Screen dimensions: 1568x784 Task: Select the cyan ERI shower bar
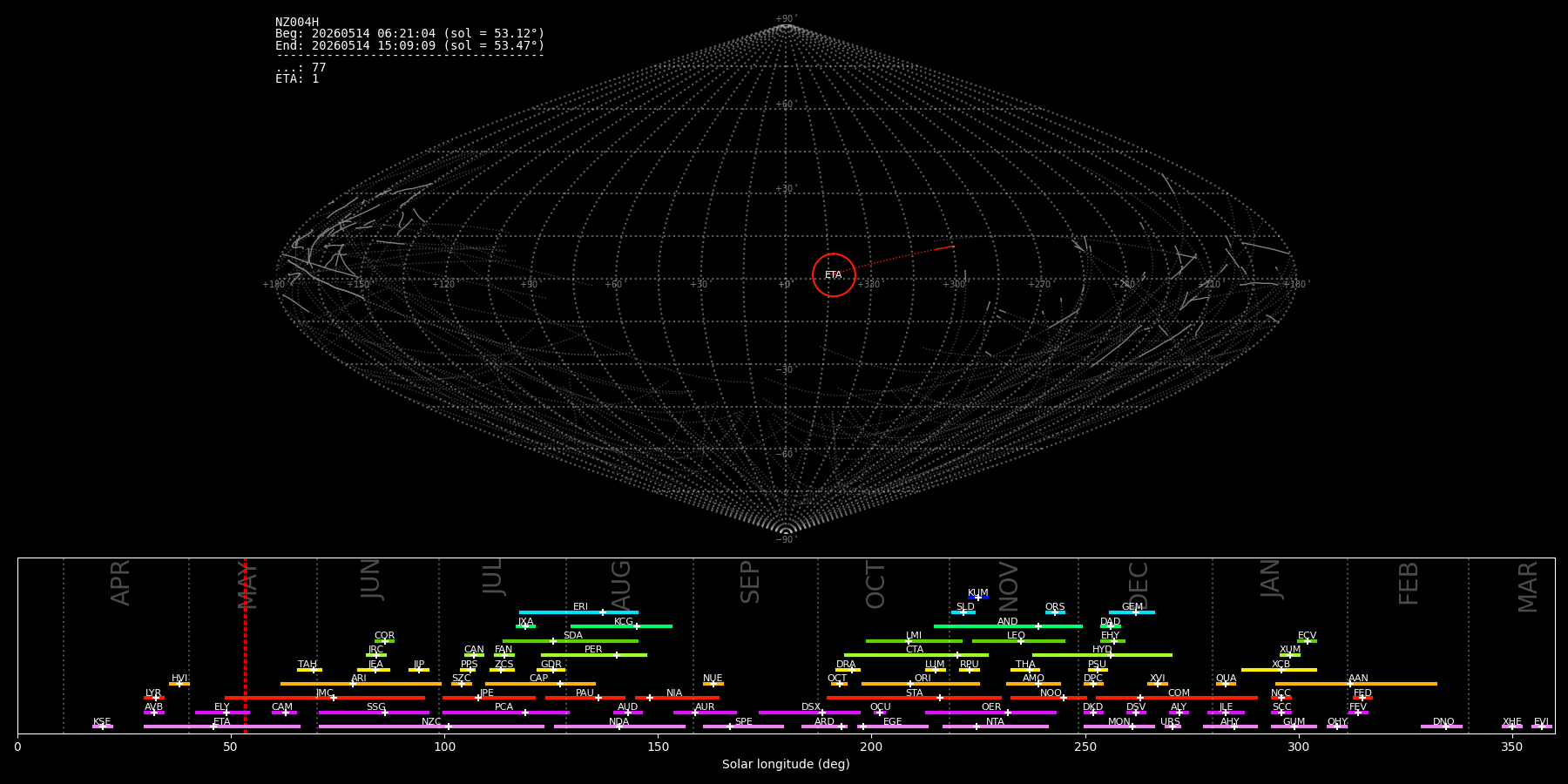tap(578, 612)
